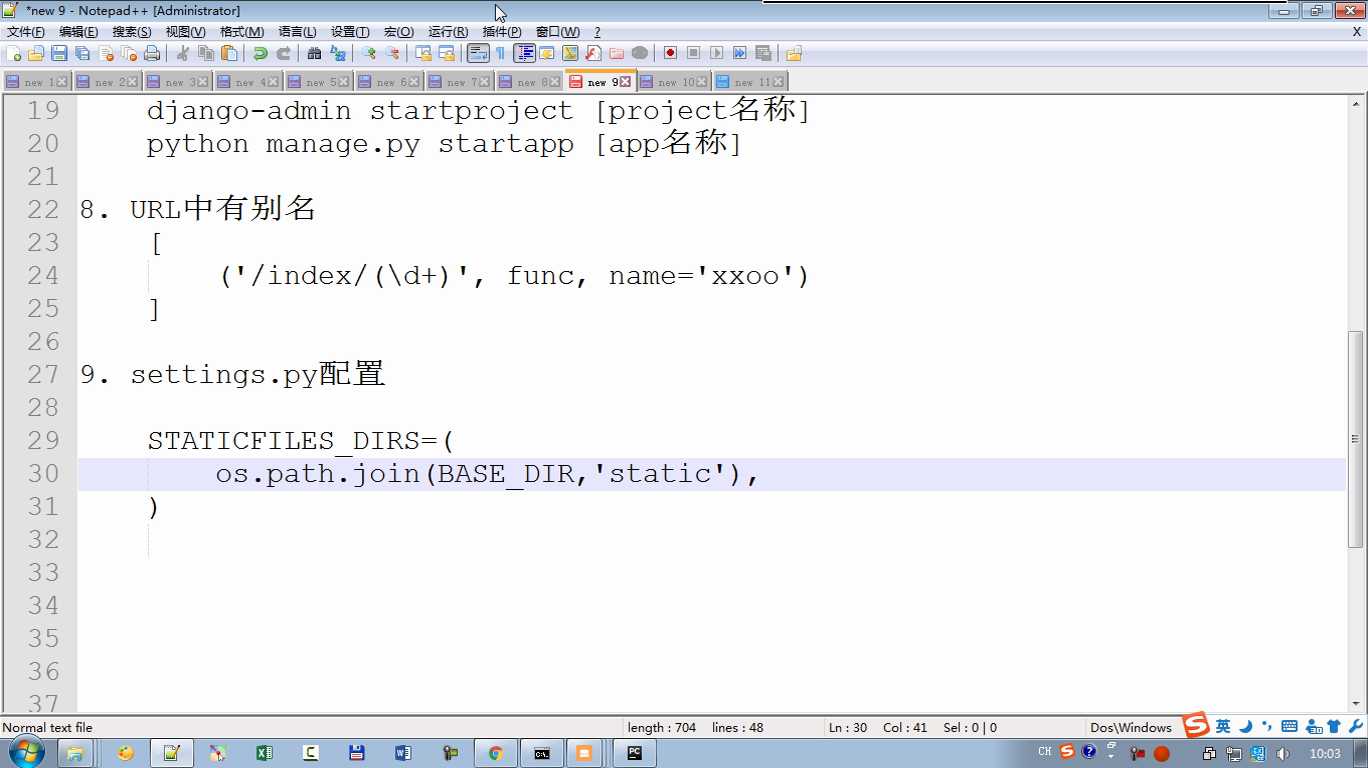
Task: Click the Redo arrow icon
Action: tap(283, 53)
